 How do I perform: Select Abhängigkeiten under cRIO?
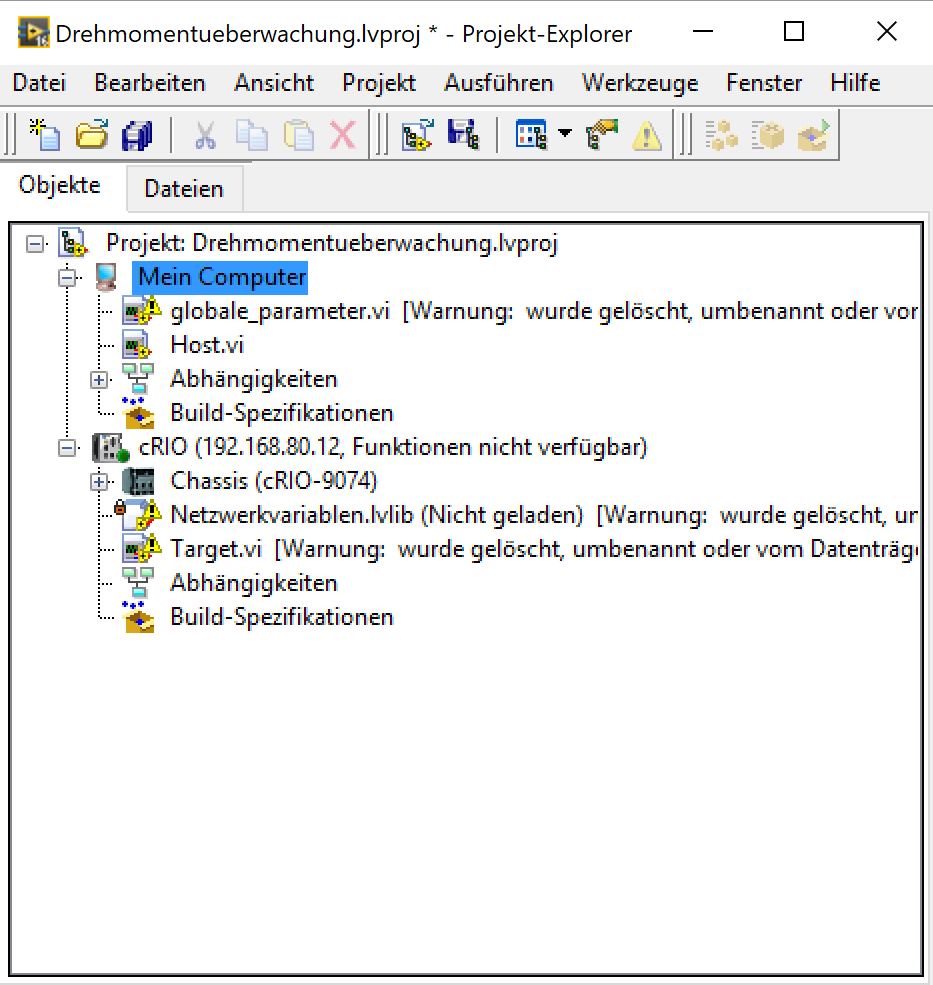pos(254,583)
